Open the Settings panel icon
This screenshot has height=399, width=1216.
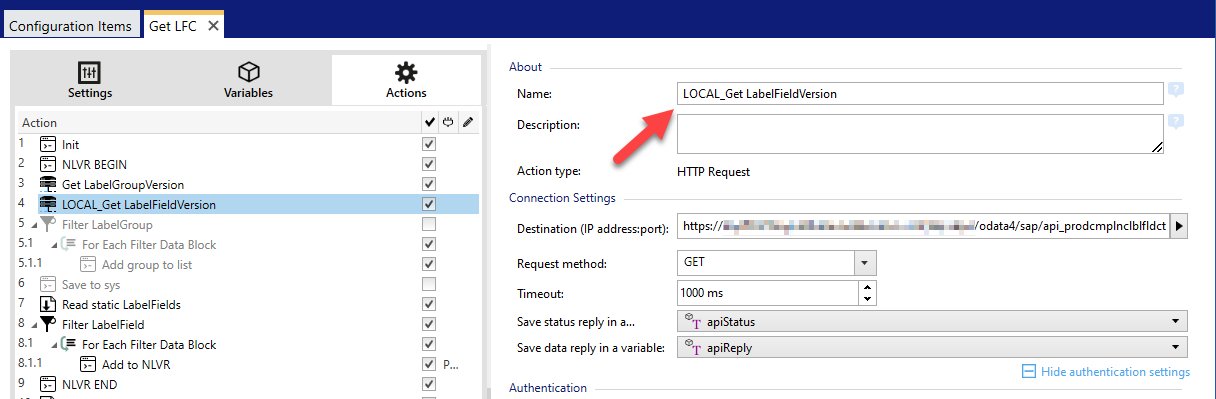(89, 72)
